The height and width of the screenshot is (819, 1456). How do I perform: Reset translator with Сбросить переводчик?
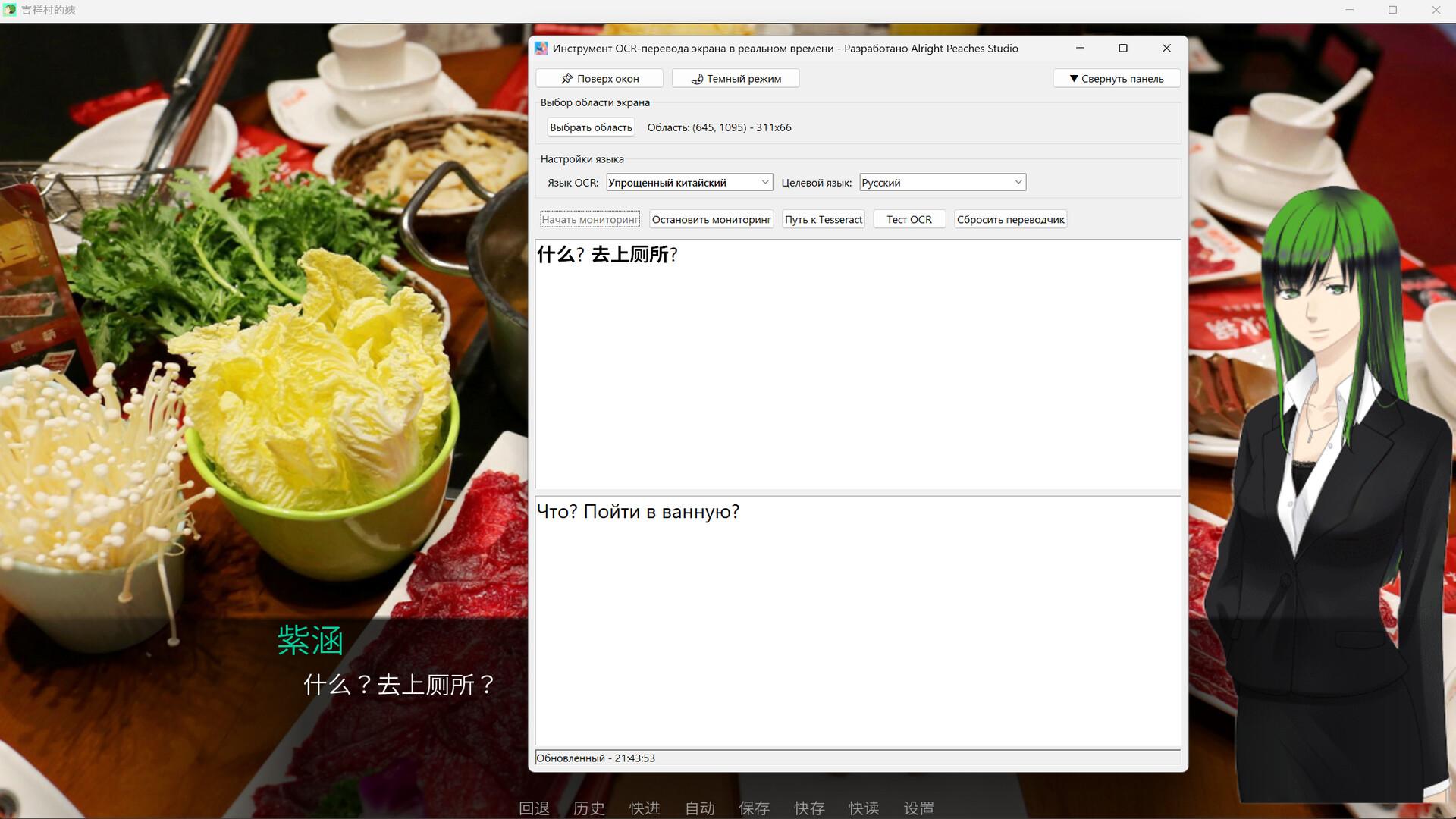coord(1010,219)
